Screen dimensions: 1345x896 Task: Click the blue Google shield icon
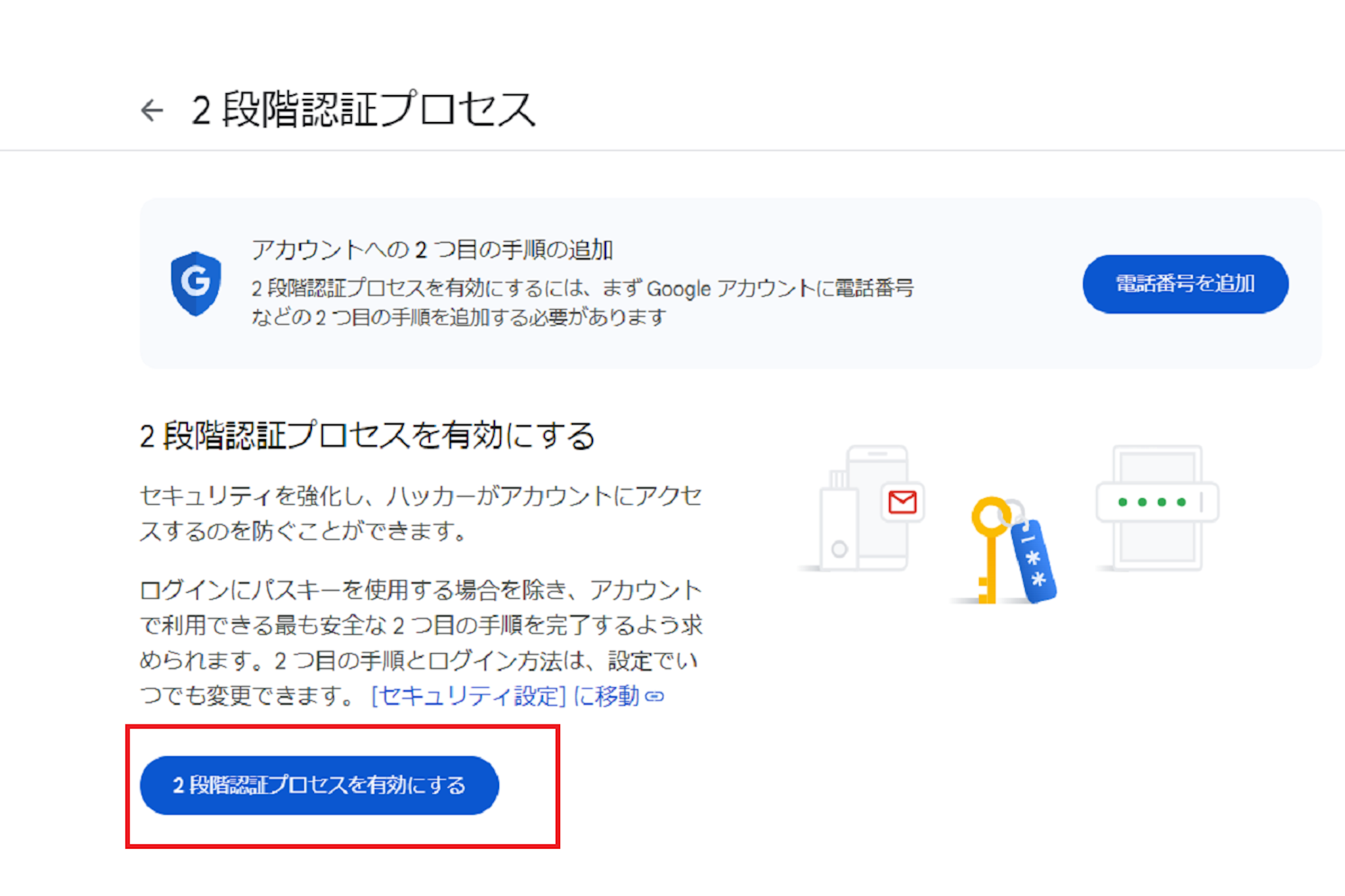pos(196,283)
